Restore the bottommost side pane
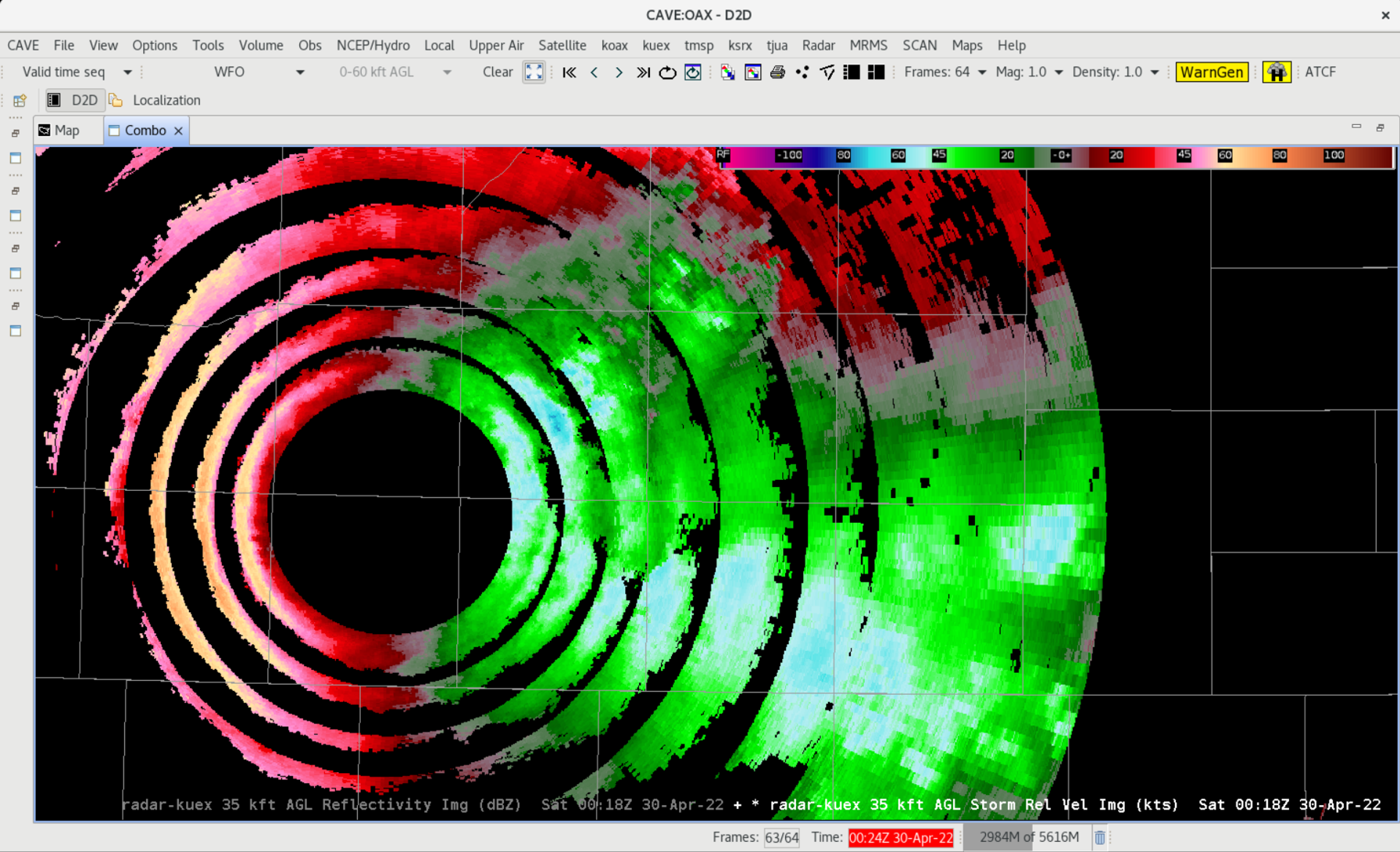The image size is (1400, 852). click(x=15, y=306)
